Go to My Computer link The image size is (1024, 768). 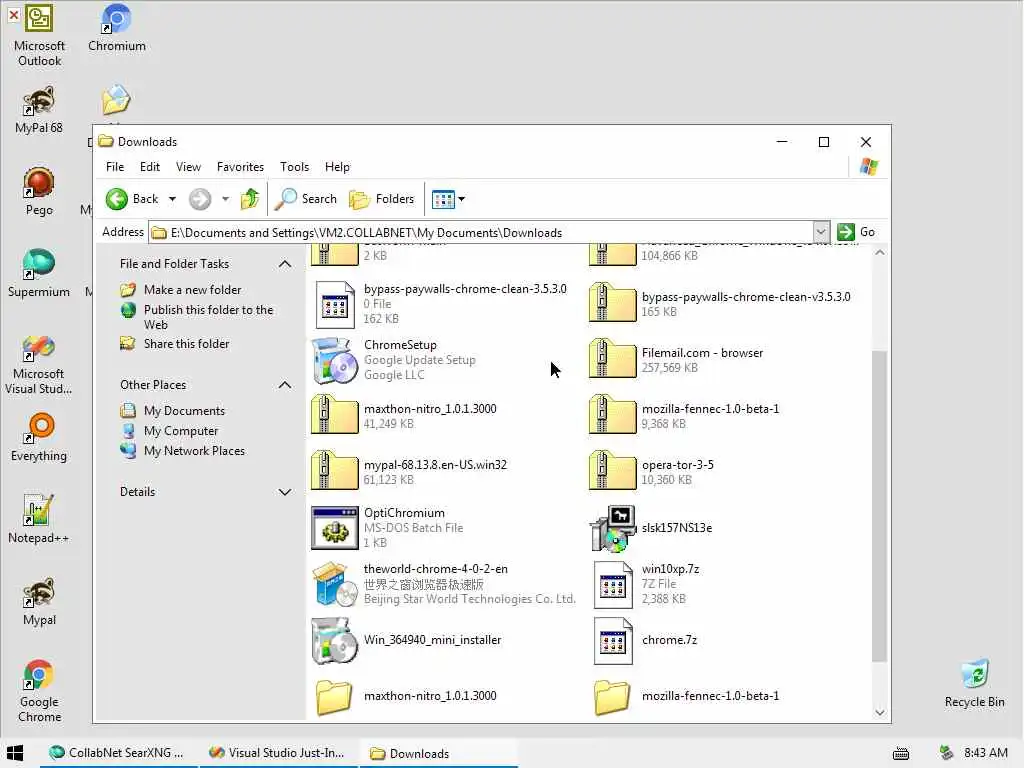coord(181,431)
